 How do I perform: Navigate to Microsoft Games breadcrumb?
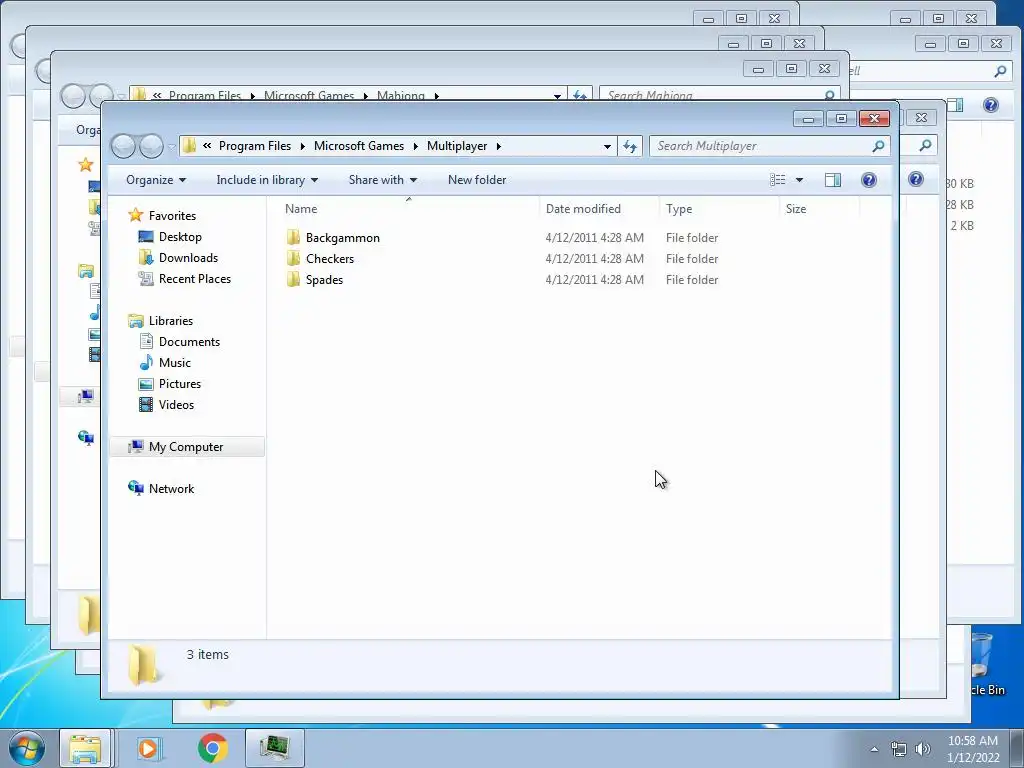tap(359, 146)
